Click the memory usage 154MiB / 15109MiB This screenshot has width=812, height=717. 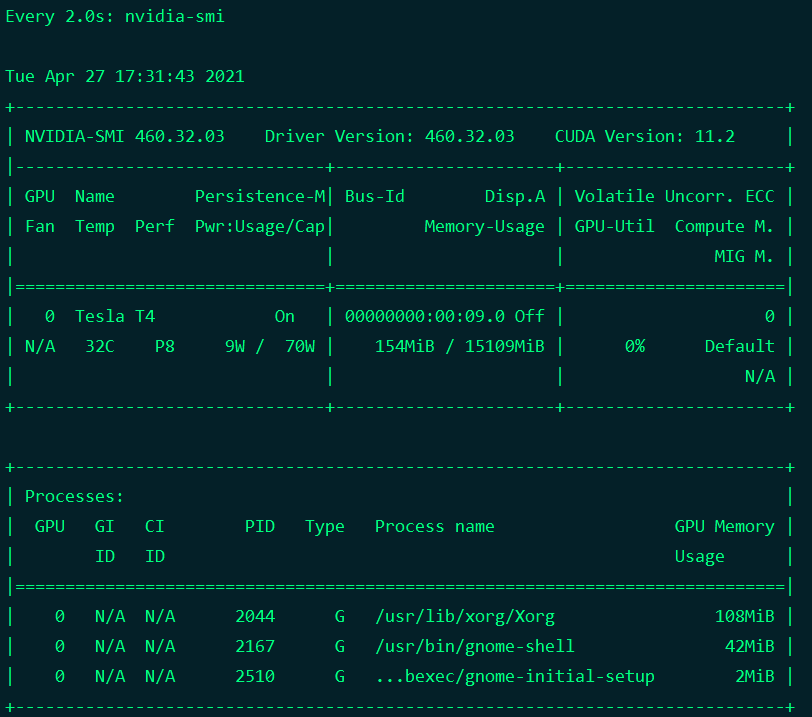click(x=460, y=346)
